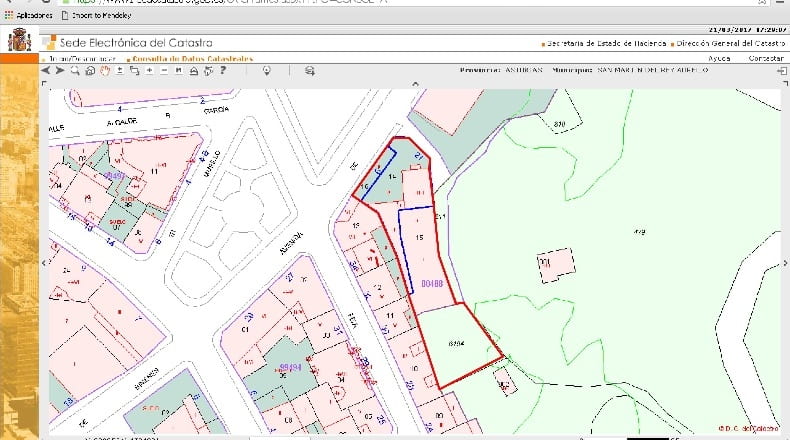Screen dimensions: 790x440
Task: Open Dirección General del Catastro link
Action: click(x=731, y=44)
